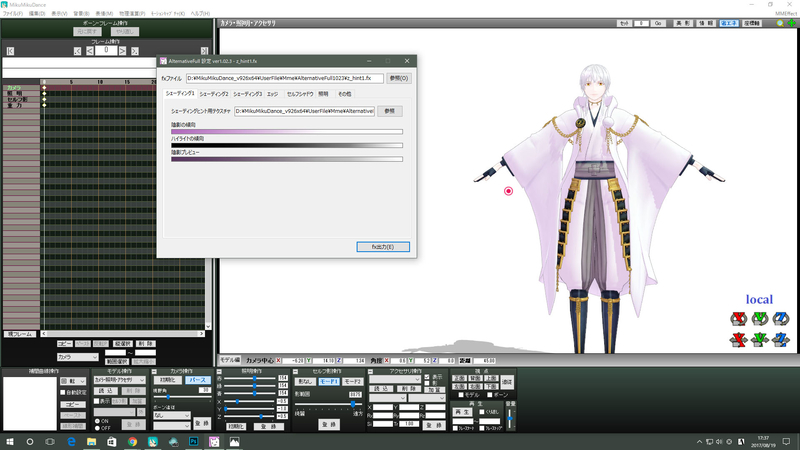Click the 再生 play button
This screenshot has width=800, height=450.
(x=462, y=412)
